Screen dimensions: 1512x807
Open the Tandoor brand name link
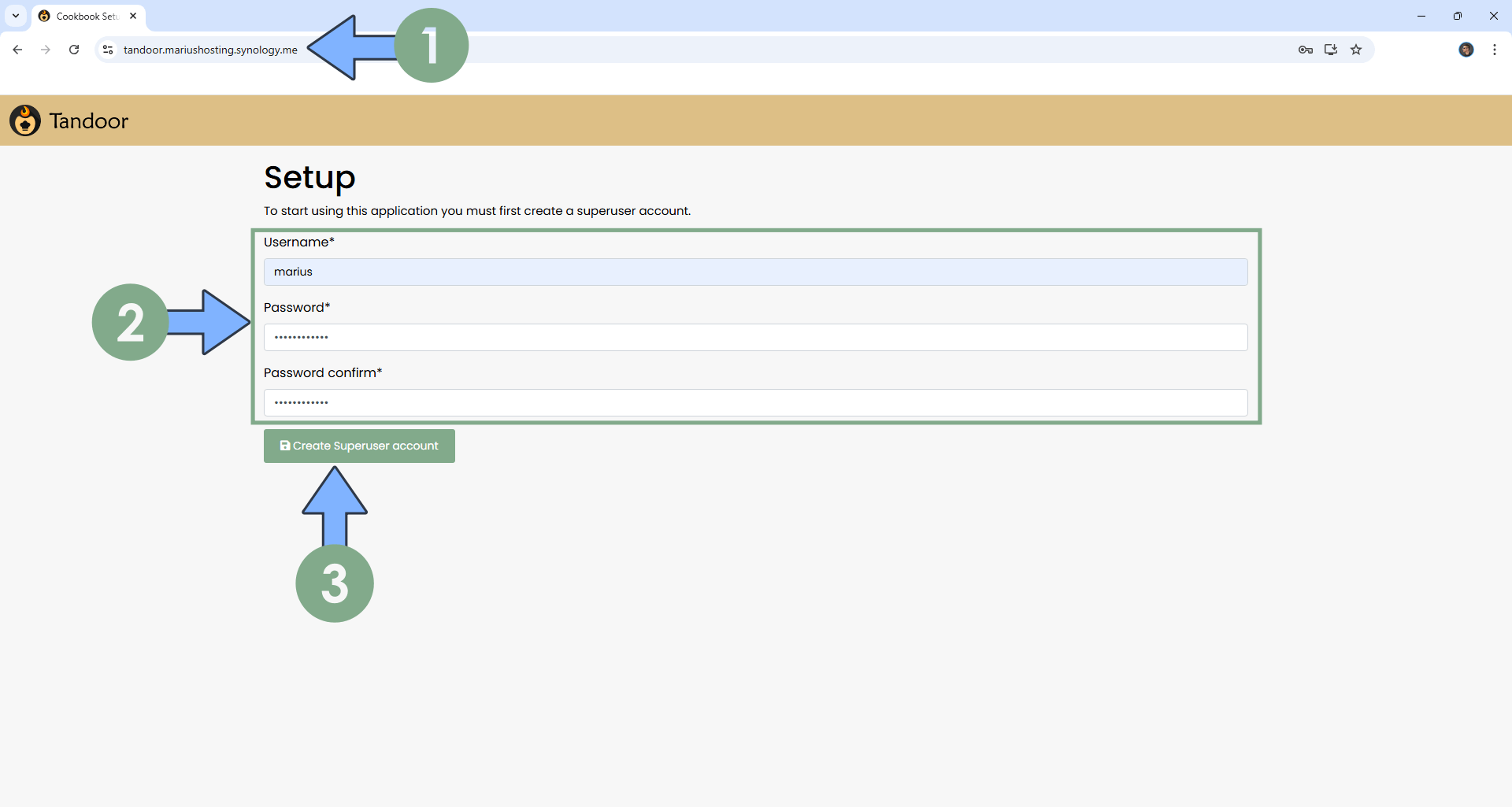tap(88, 120)
